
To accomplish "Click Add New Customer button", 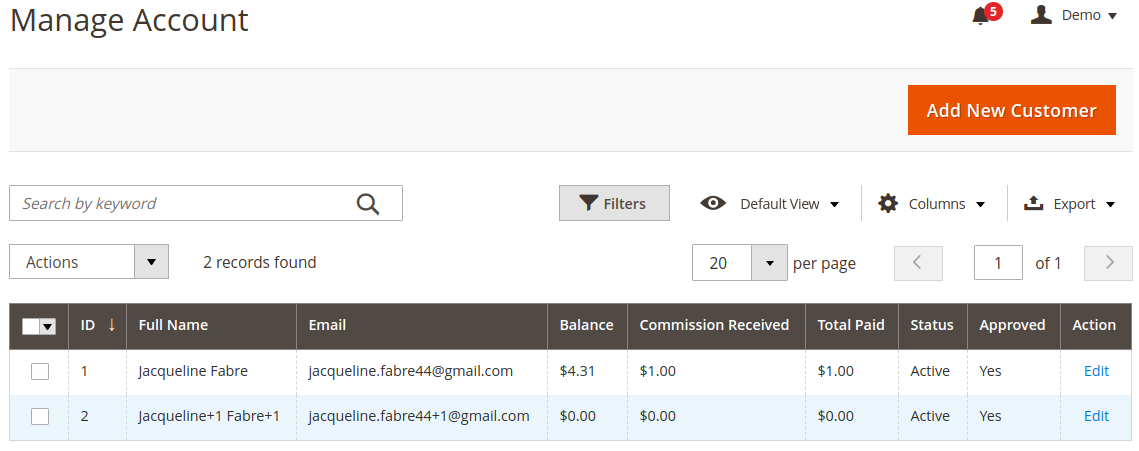I will point(1011,110).
